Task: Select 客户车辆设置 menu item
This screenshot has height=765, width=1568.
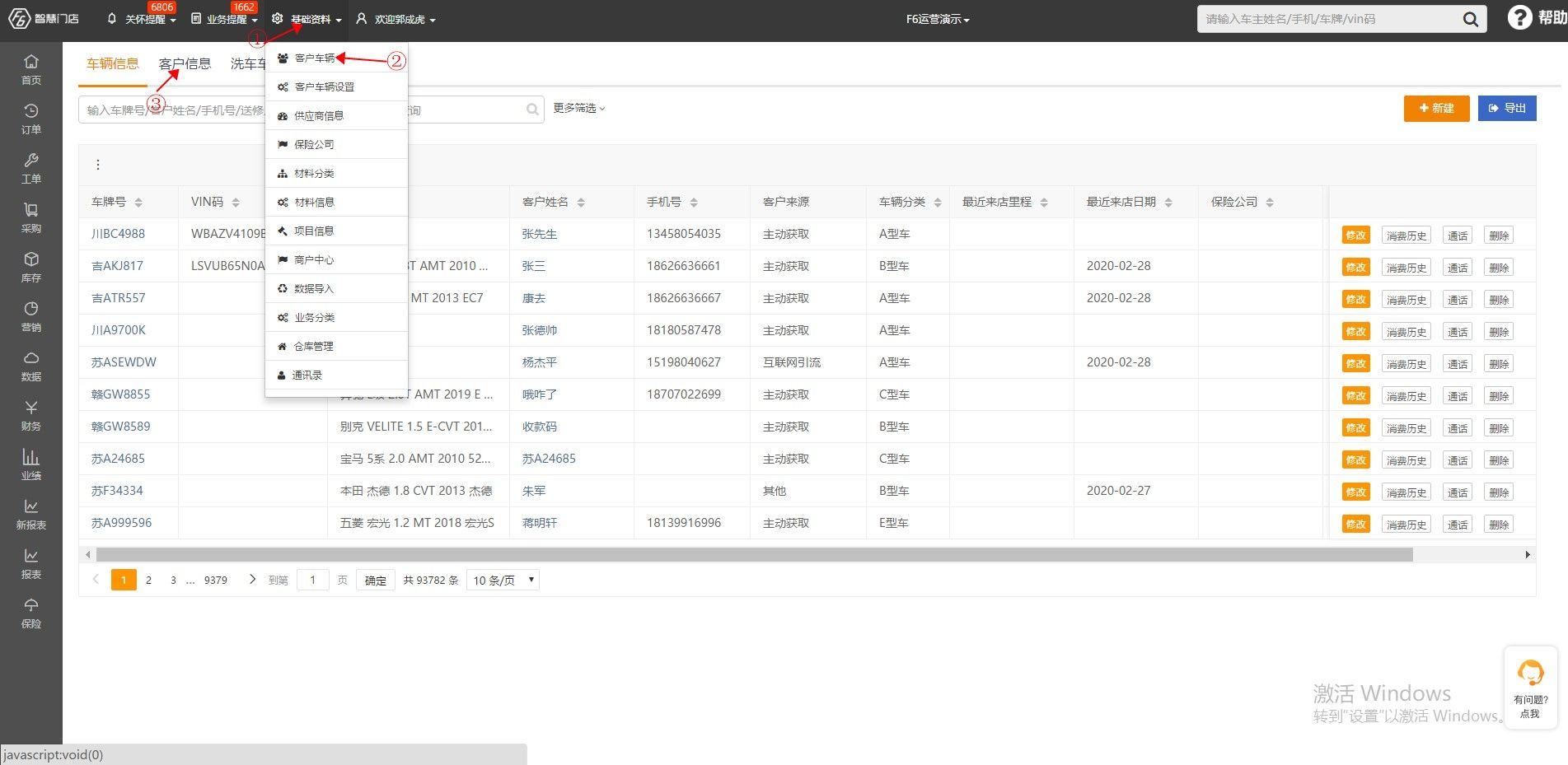Action: pyautogui.click(x=336, y=86)
